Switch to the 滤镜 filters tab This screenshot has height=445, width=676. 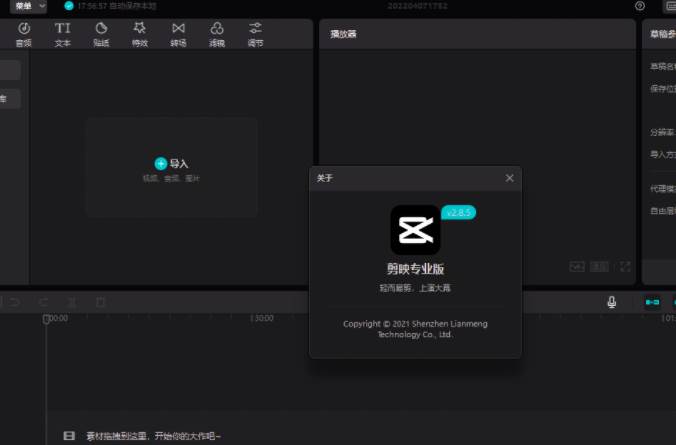coord(217,34)
